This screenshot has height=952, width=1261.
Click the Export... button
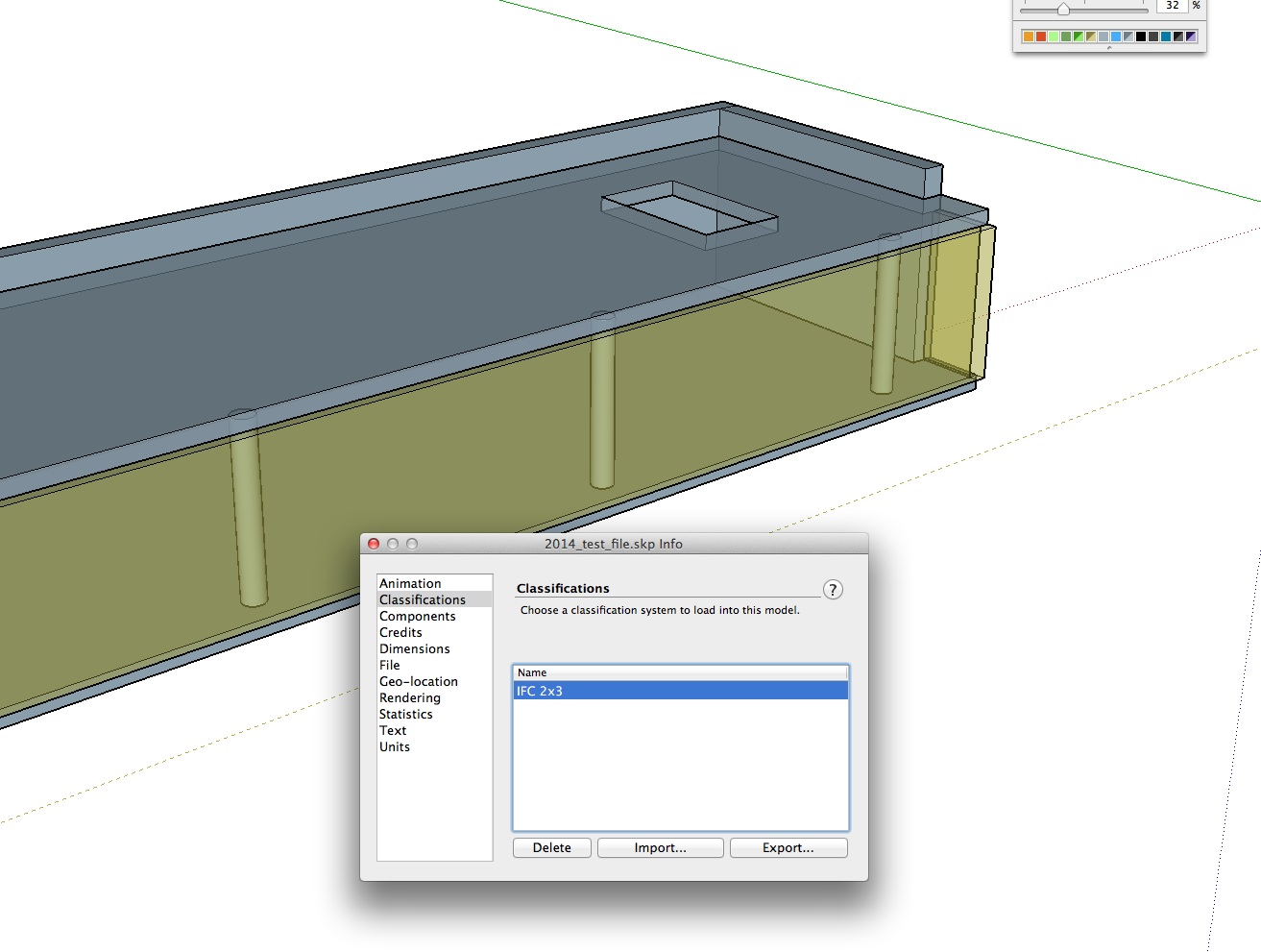[788, 847]
